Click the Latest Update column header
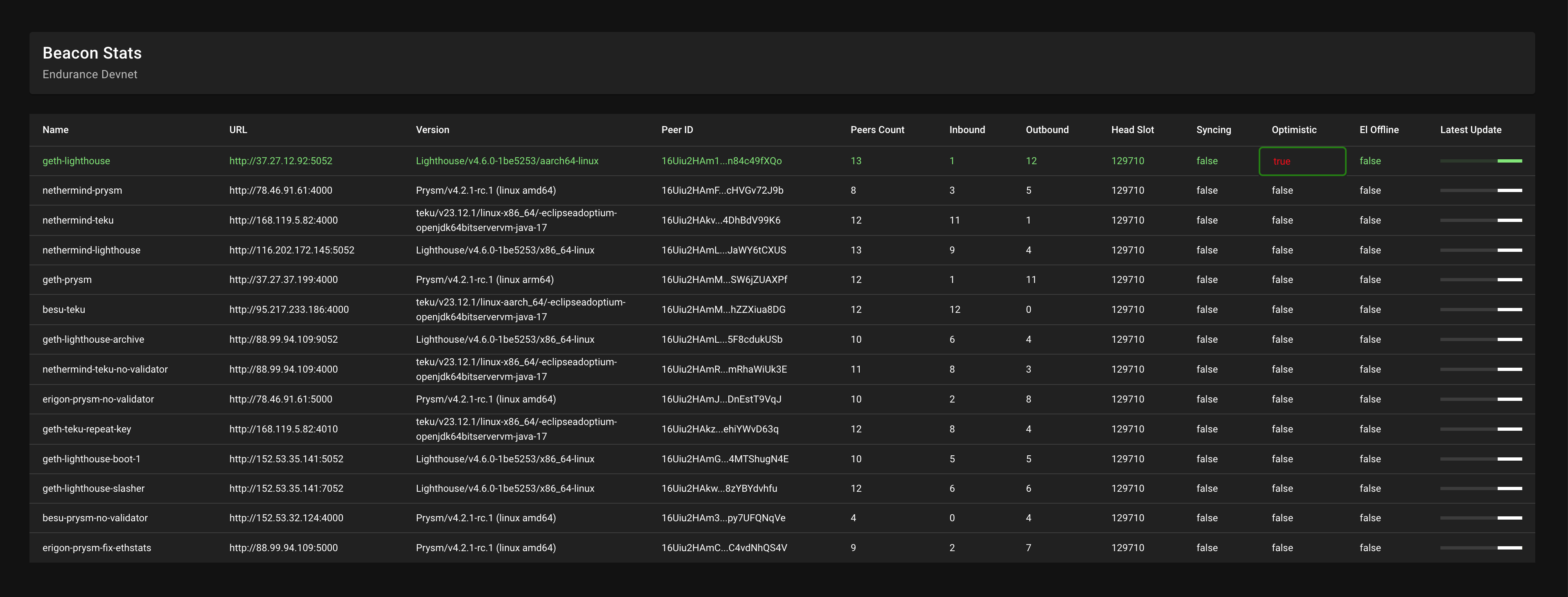 point(1471,130)
